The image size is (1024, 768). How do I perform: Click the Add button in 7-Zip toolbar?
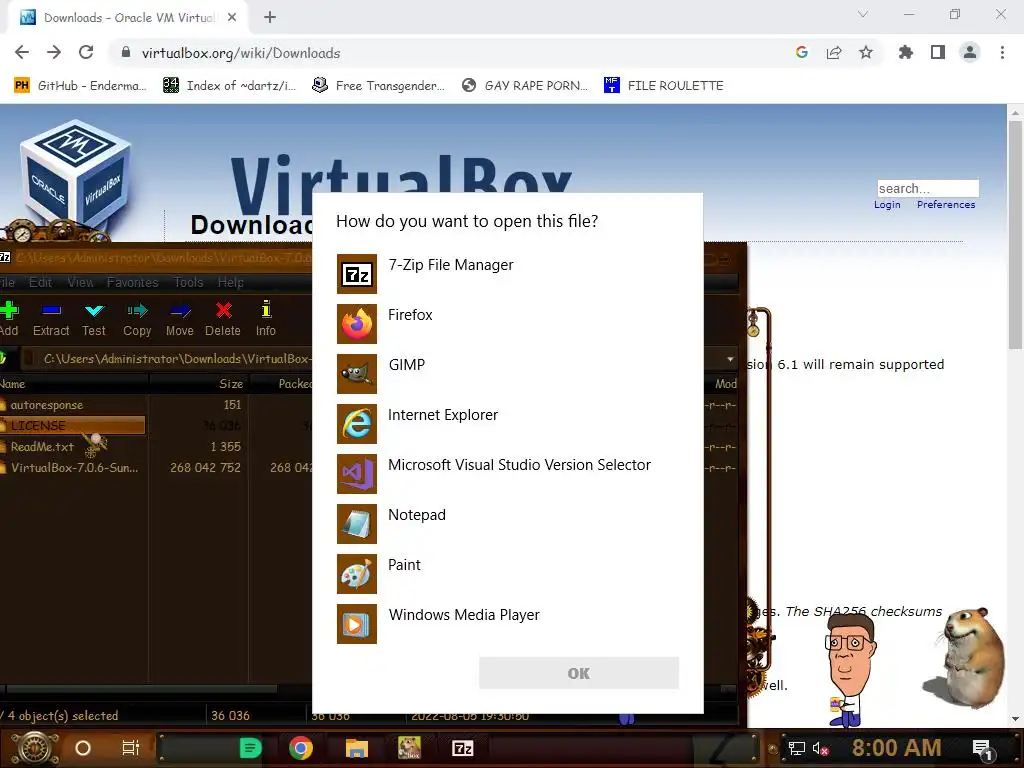pyautogui.click(x=9, y=319)
